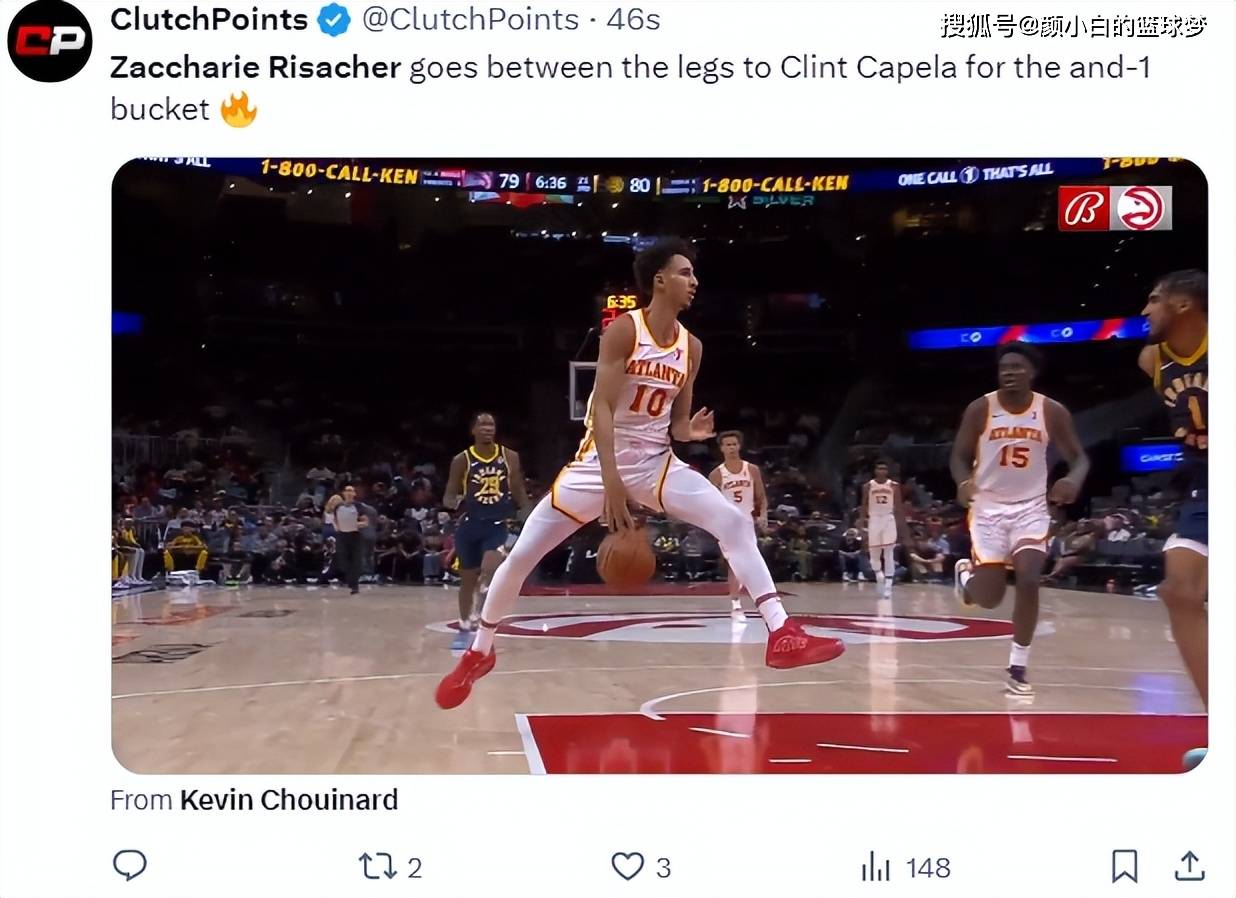The width and height of the screenshot is (1236, 898).
Task: Click the fire emoji in tweet
Action: tap(239, 109)
